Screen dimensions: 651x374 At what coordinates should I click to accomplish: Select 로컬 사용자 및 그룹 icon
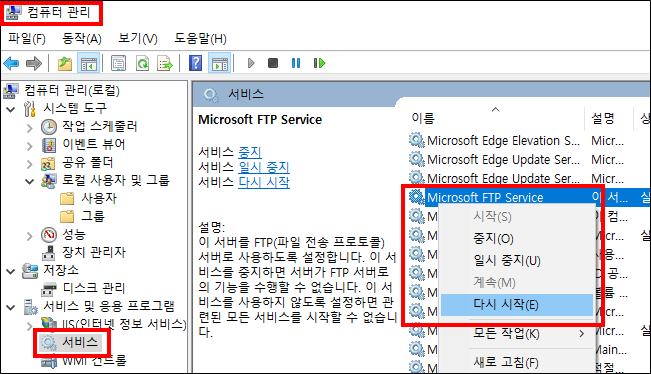point(48,181)
